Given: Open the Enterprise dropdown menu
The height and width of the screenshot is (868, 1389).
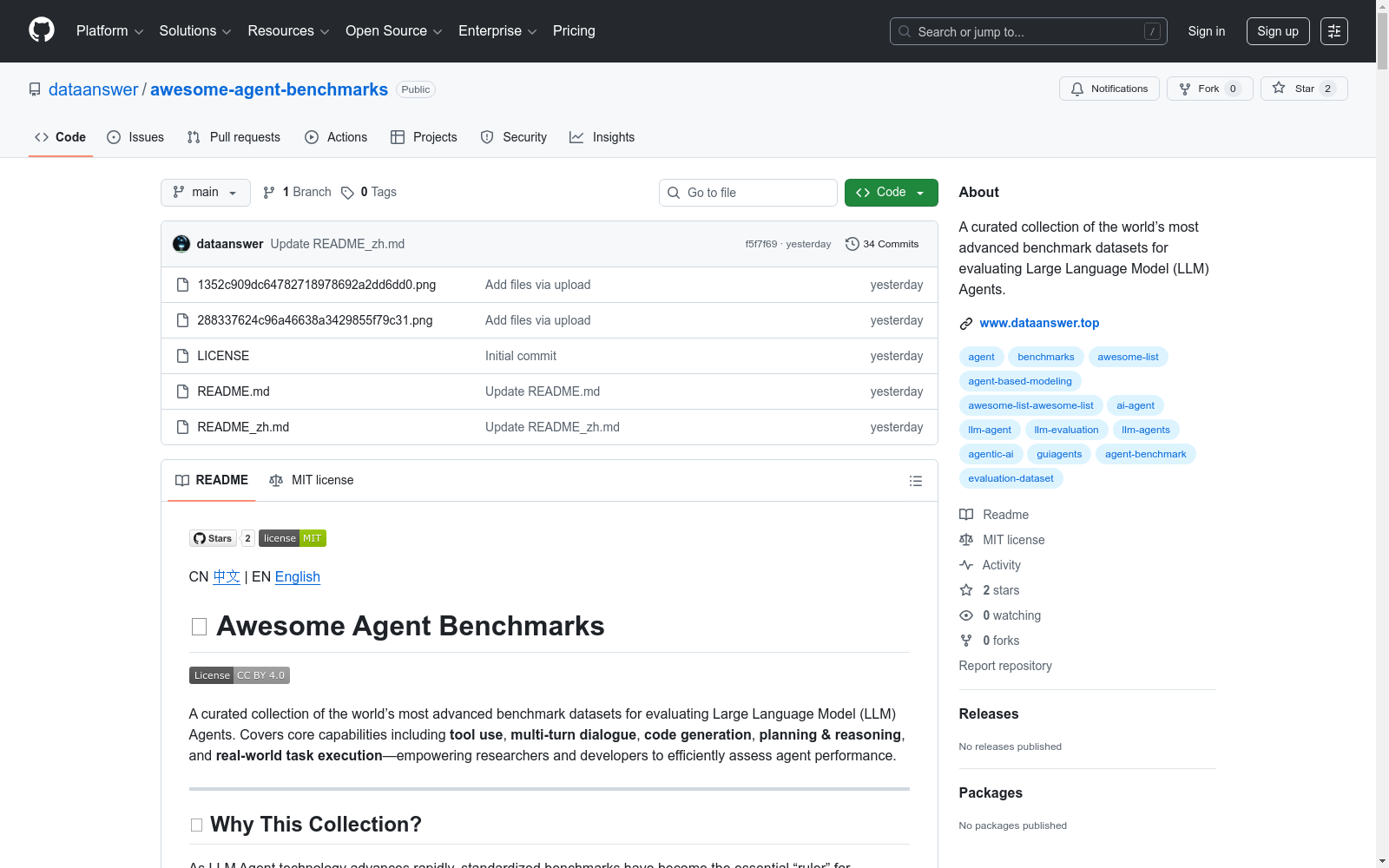Looking at the screenshot, I should coord(497,31).
